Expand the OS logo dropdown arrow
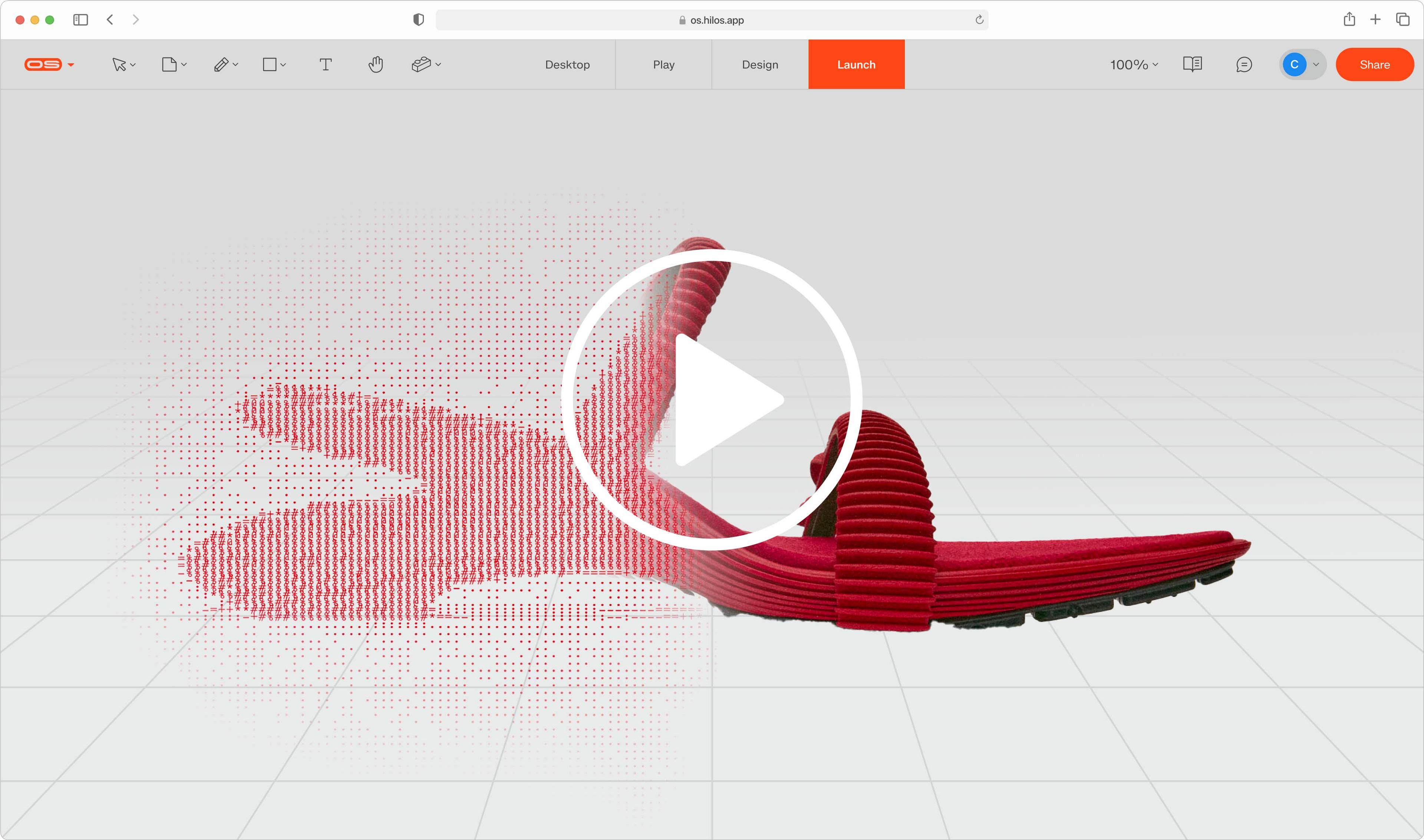1424x840 pixels. click(x=71, y=65)
